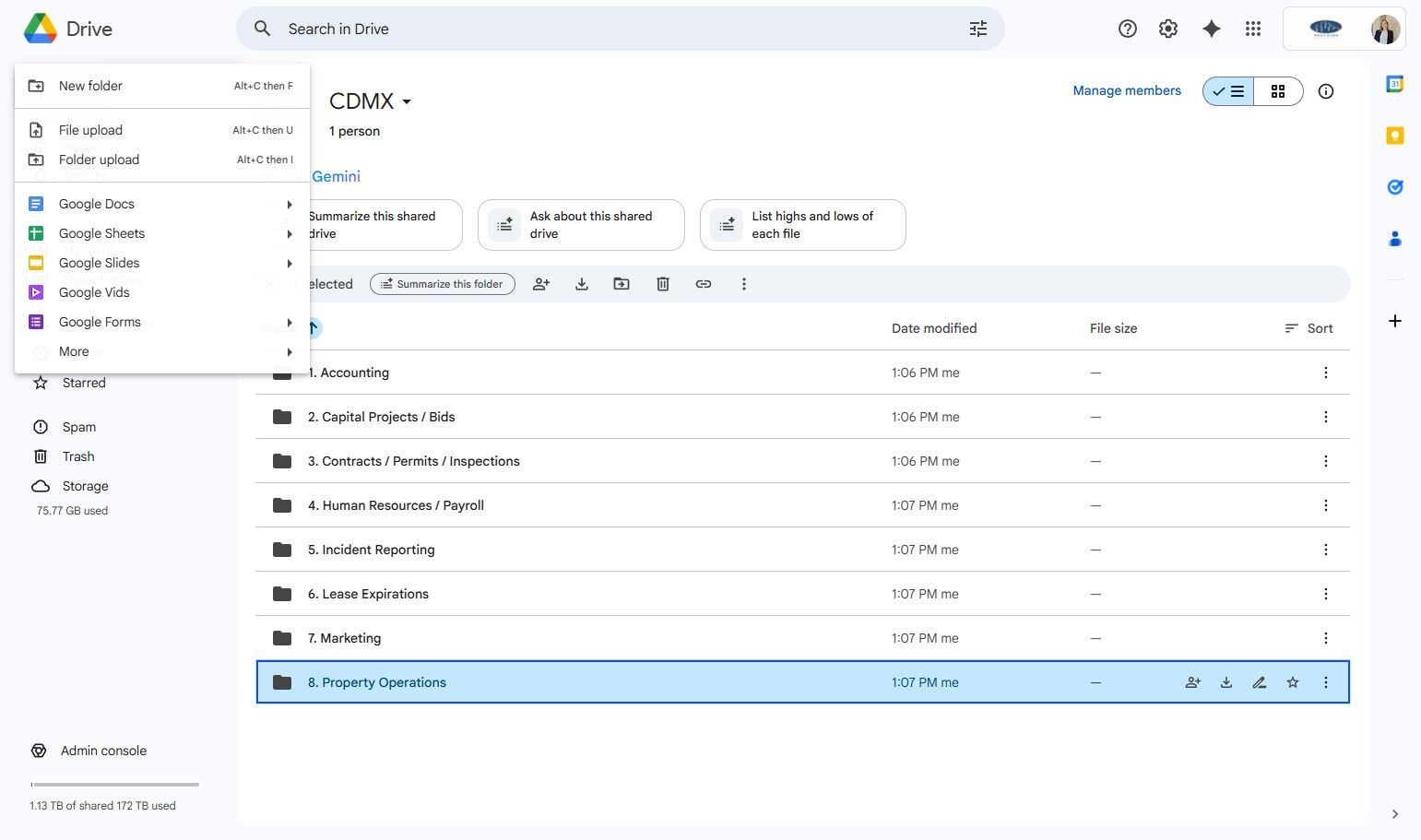Open Spam in the sidebar
The width and height of the screenshot is (1421, 840).
pos(79,427)
